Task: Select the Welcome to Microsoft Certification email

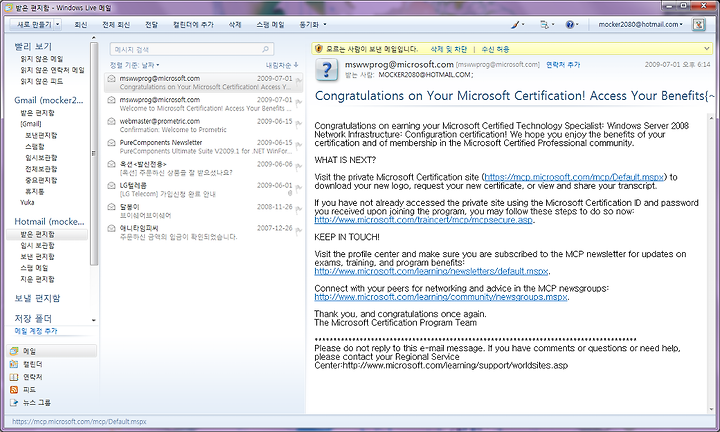Action: click(203, 104)
